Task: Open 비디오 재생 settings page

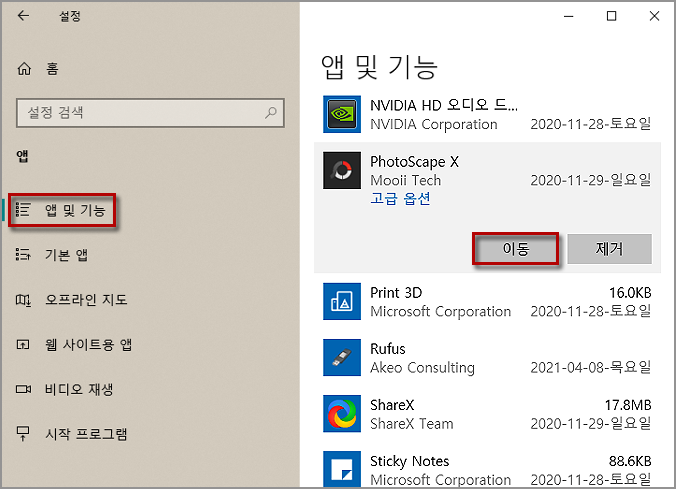Action: [79, 389]
